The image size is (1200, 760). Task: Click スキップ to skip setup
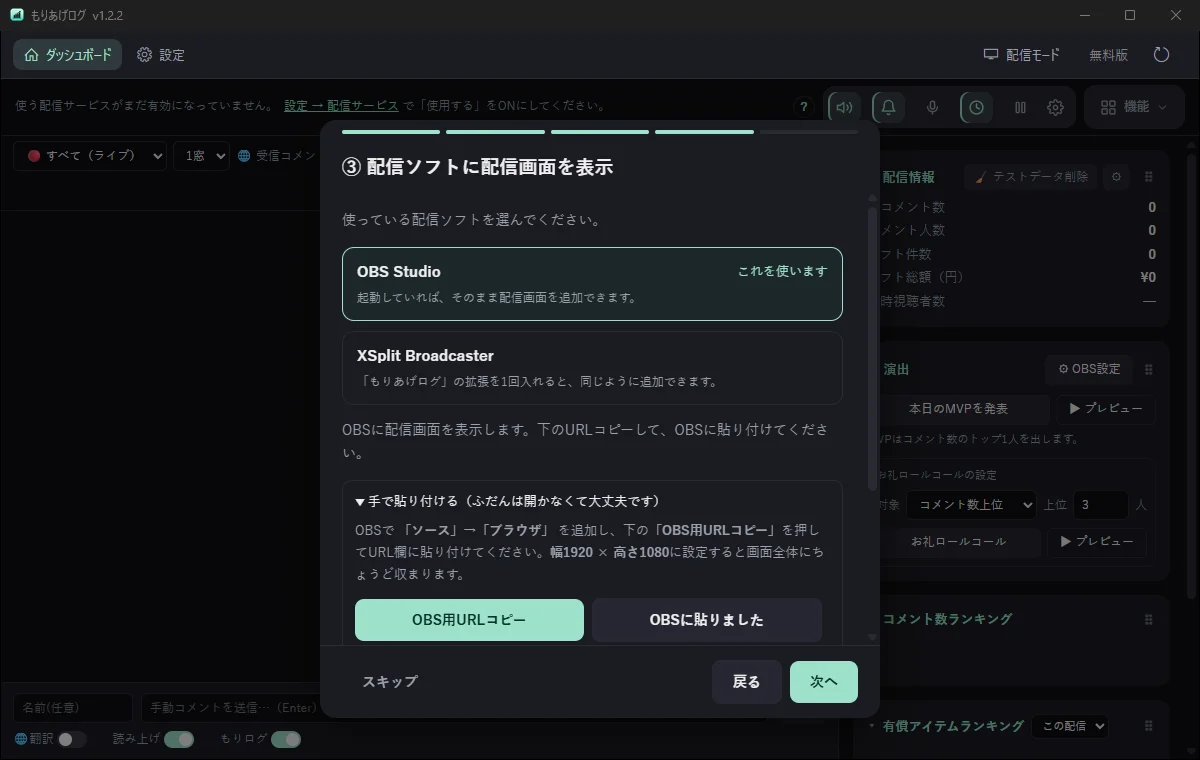(x=390, y=682)
